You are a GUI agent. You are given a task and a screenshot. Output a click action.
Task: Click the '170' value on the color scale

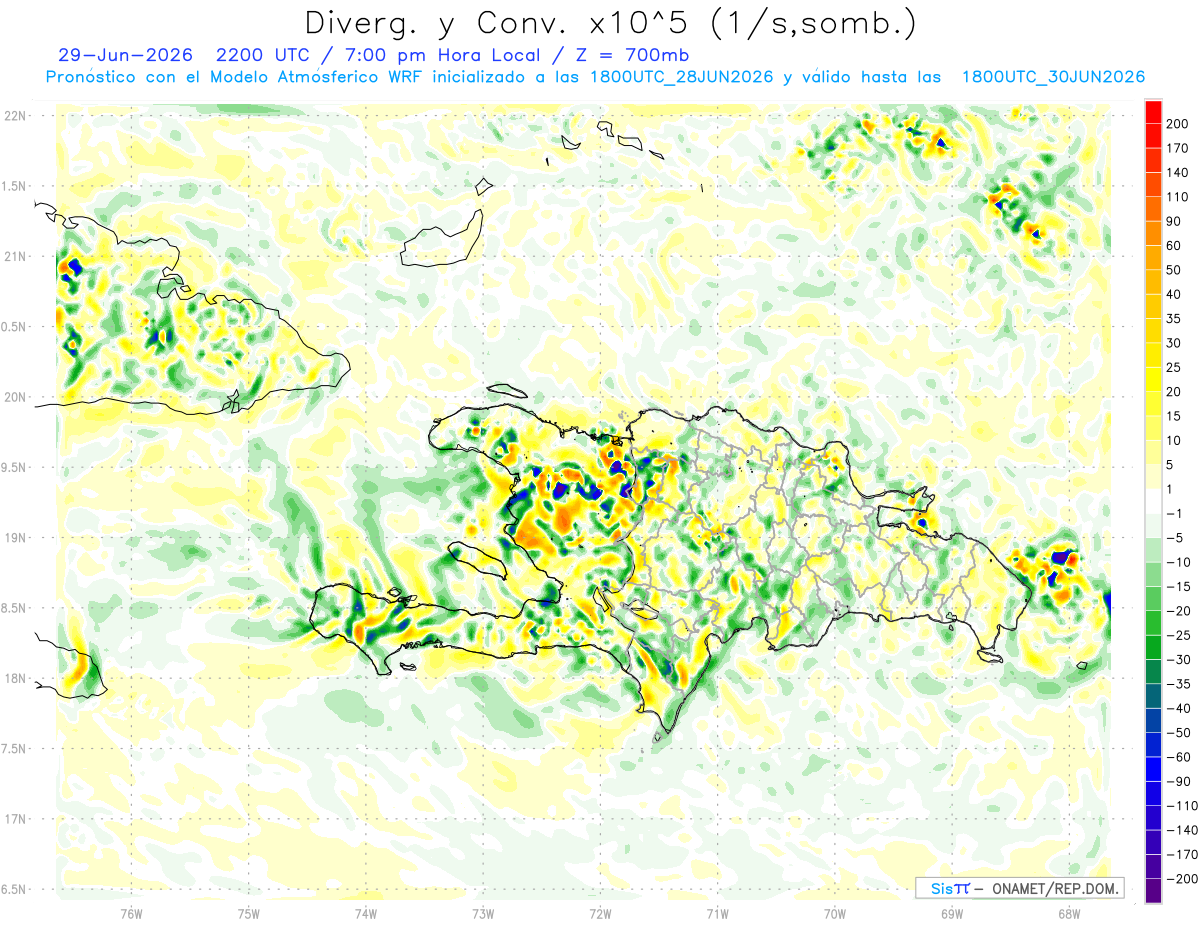(1177, 148)
